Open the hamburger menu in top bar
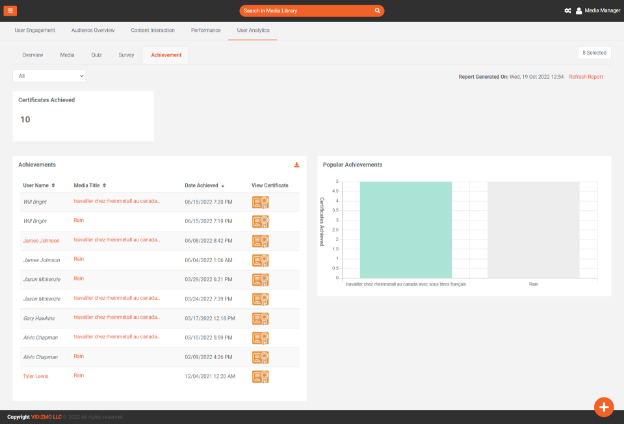This screenshot has width=624, height=425. [x=11, y=10]
